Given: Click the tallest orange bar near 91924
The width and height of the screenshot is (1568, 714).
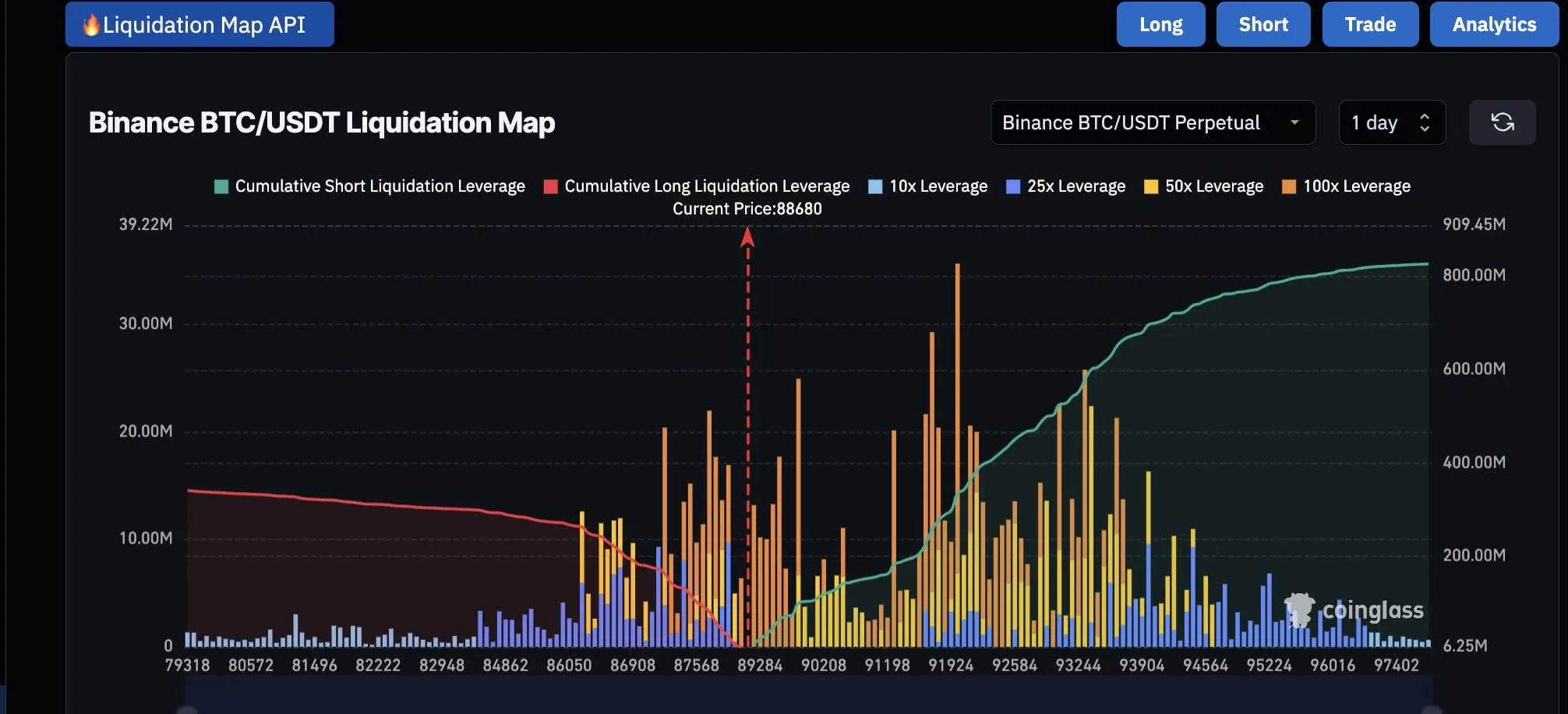Looking at the screenshot, I should pyautogui.click(x=957, y=390).
